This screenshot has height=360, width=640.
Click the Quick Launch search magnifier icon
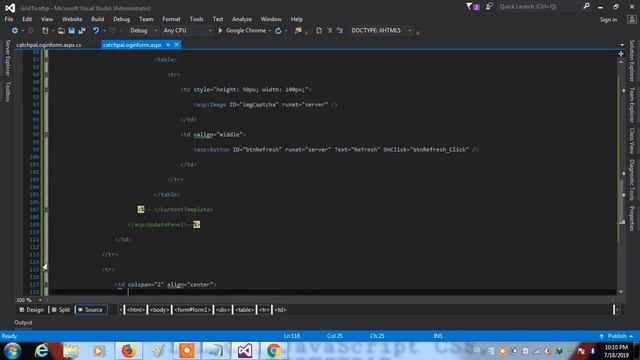[x=587, y=7]
